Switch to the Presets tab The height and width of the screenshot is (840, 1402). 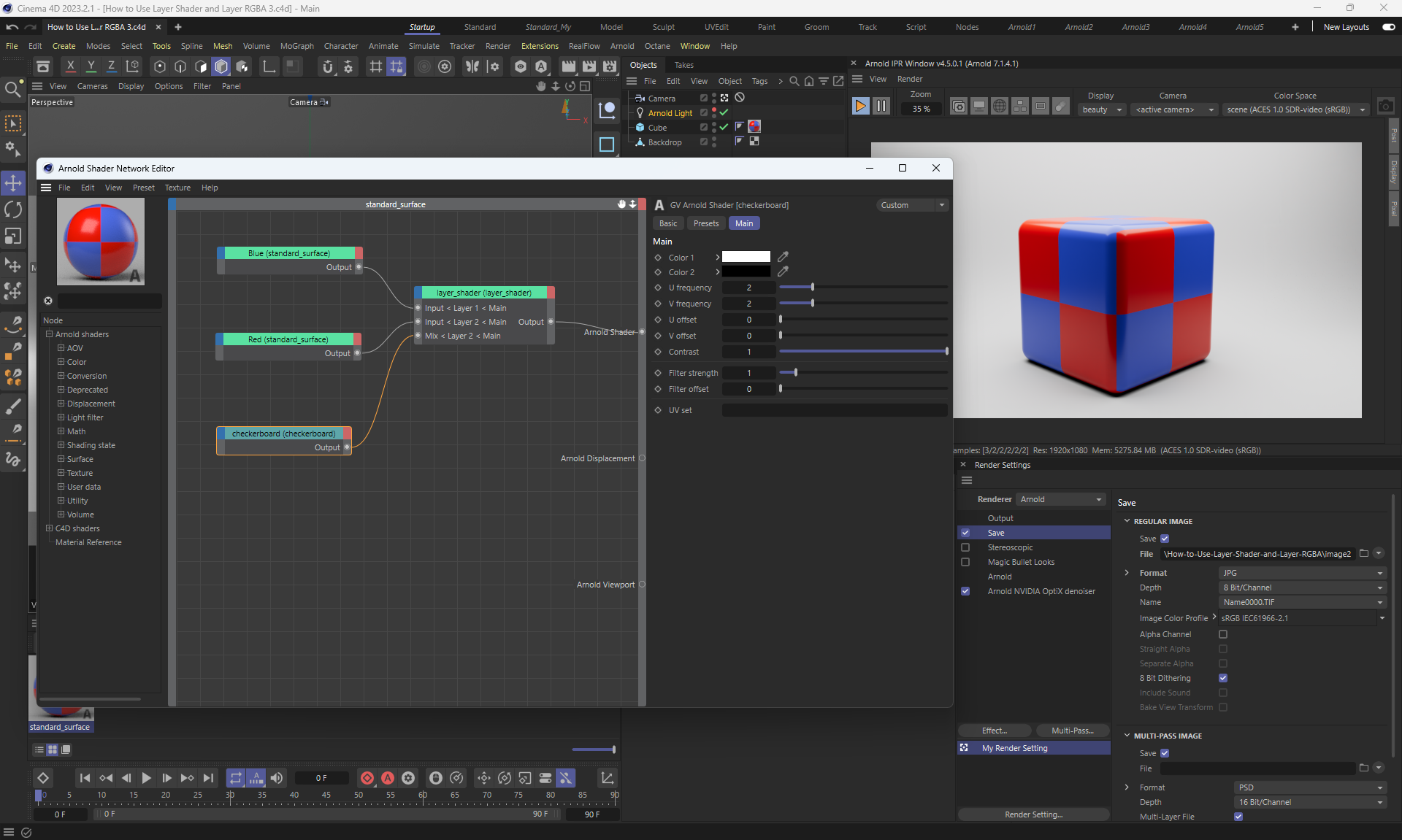tap(705, 223)
